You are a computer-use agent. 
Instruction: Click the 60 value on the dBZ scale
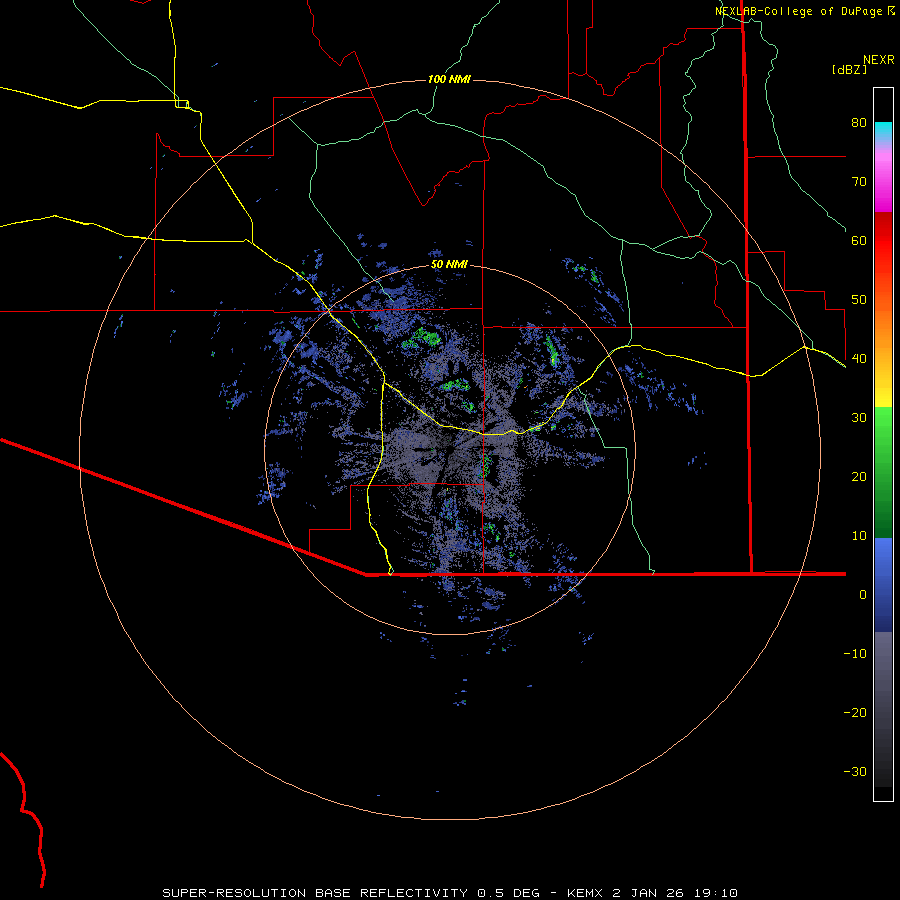point(859,240)
